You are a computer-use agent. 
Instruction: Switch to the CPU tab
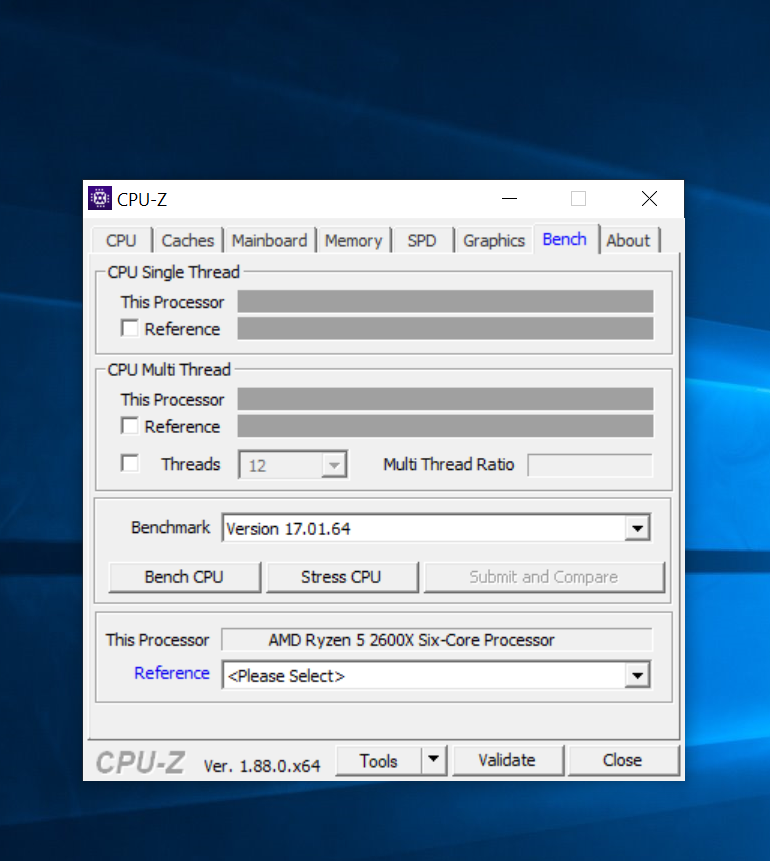tap(121, 241)
